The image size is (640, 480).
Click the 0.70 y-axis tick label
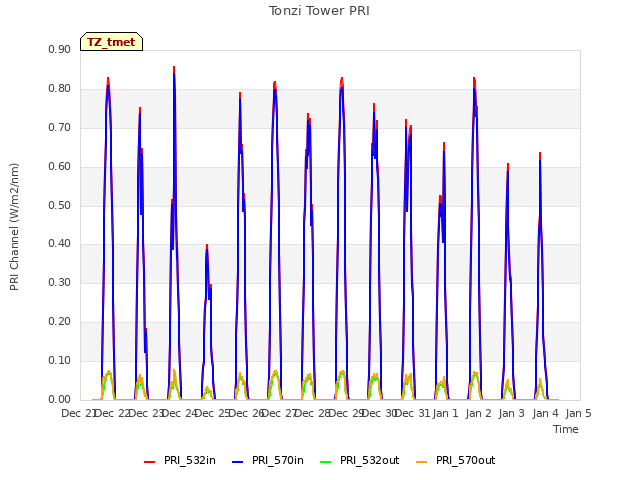click(60, 127)
